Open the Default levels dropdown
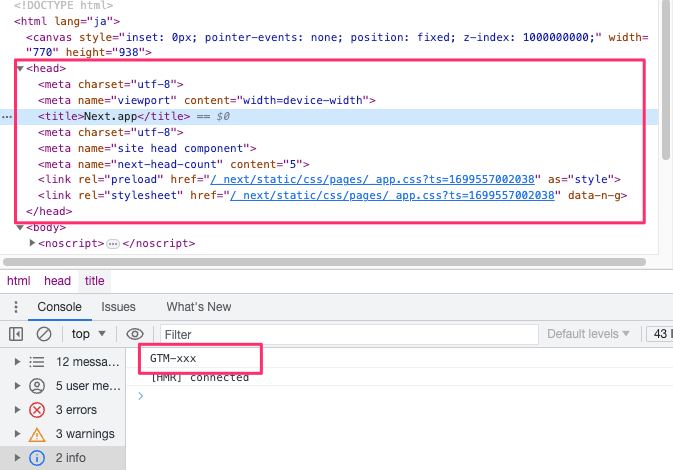673x470 pixels. (x=588, y=334)
